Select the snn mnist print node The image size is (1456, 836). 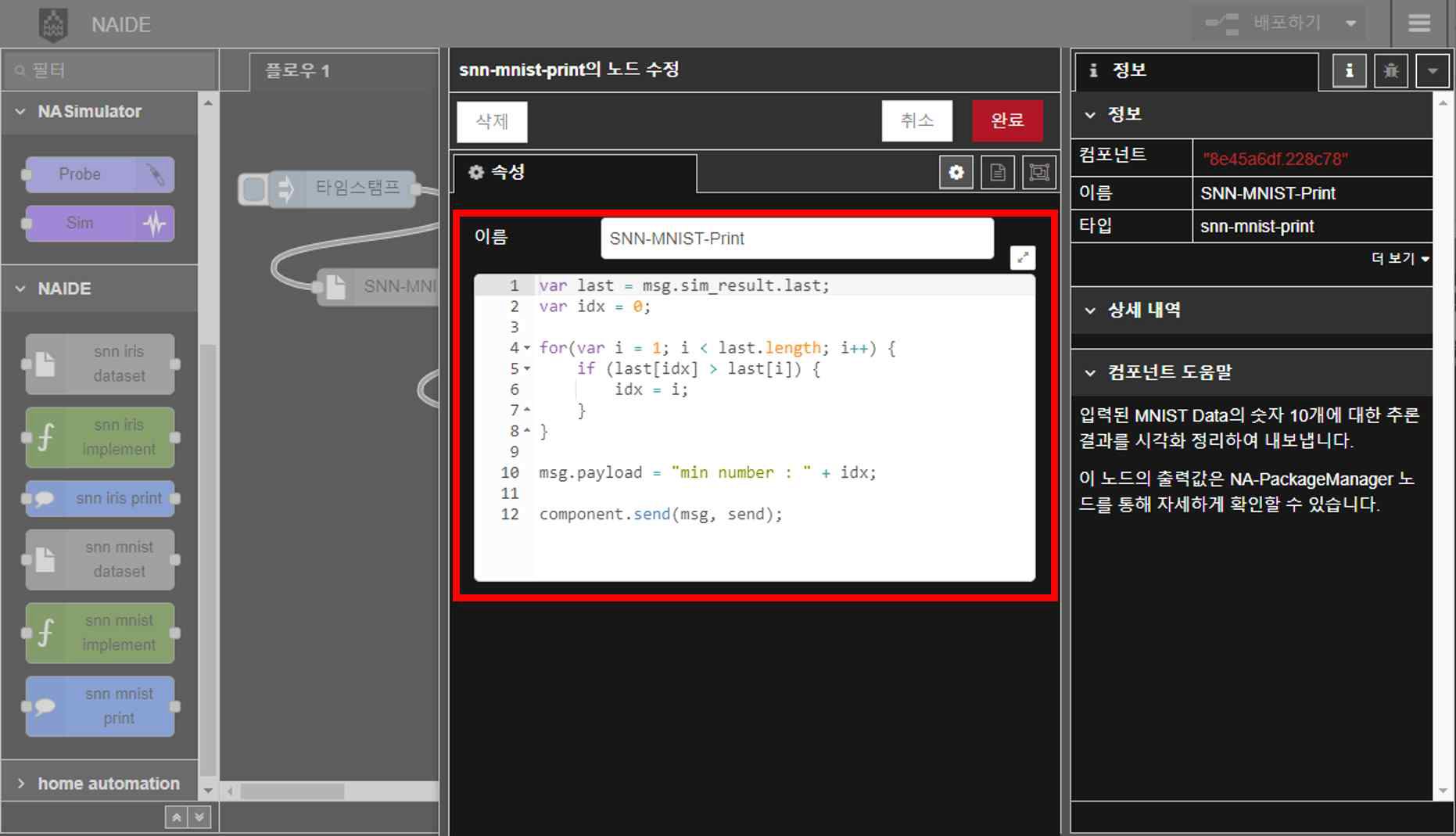click(x=99, y=706)
